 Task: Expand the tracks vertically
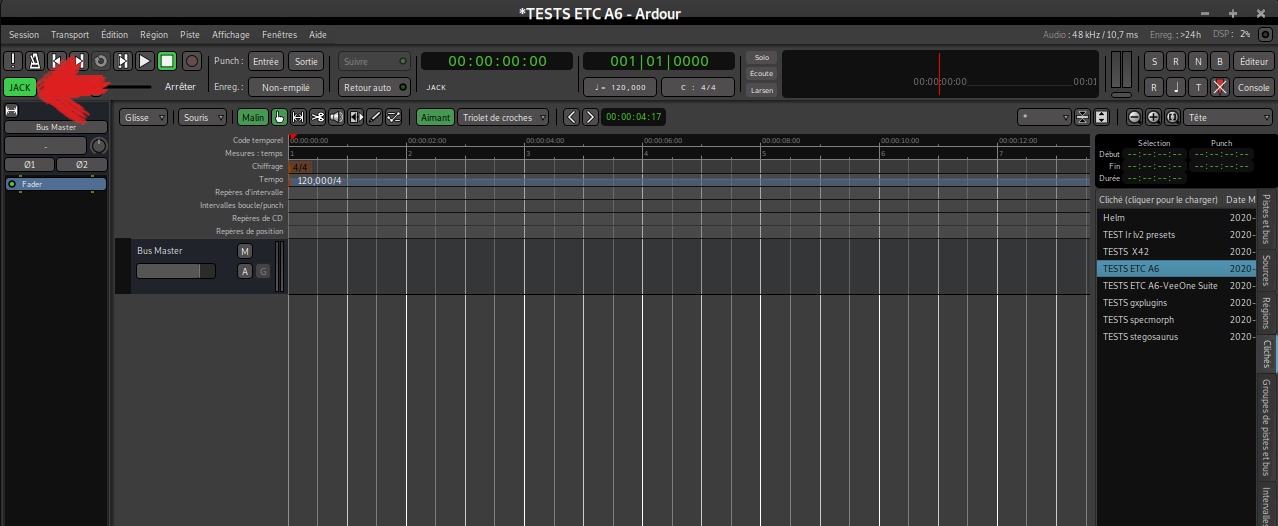pyautogui.click(x=1101, y=117)
